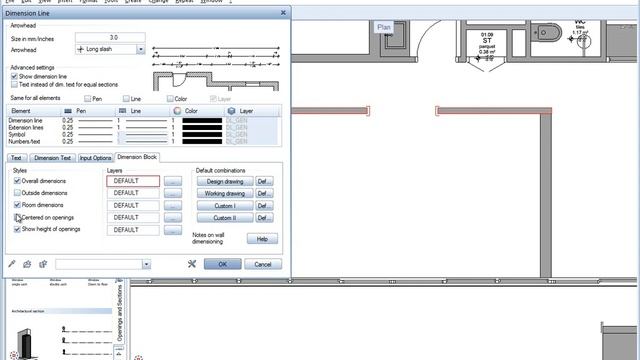
Task: Click the tools icon next to OK
Action: tap(192, 264)
